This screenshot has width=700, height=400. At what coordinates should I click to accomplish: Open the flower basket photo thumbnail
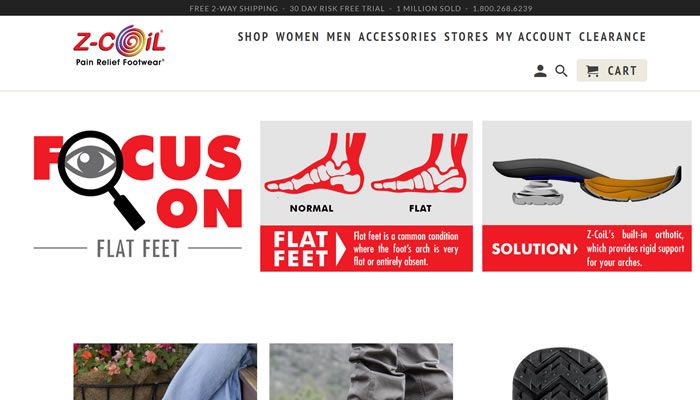165,371
